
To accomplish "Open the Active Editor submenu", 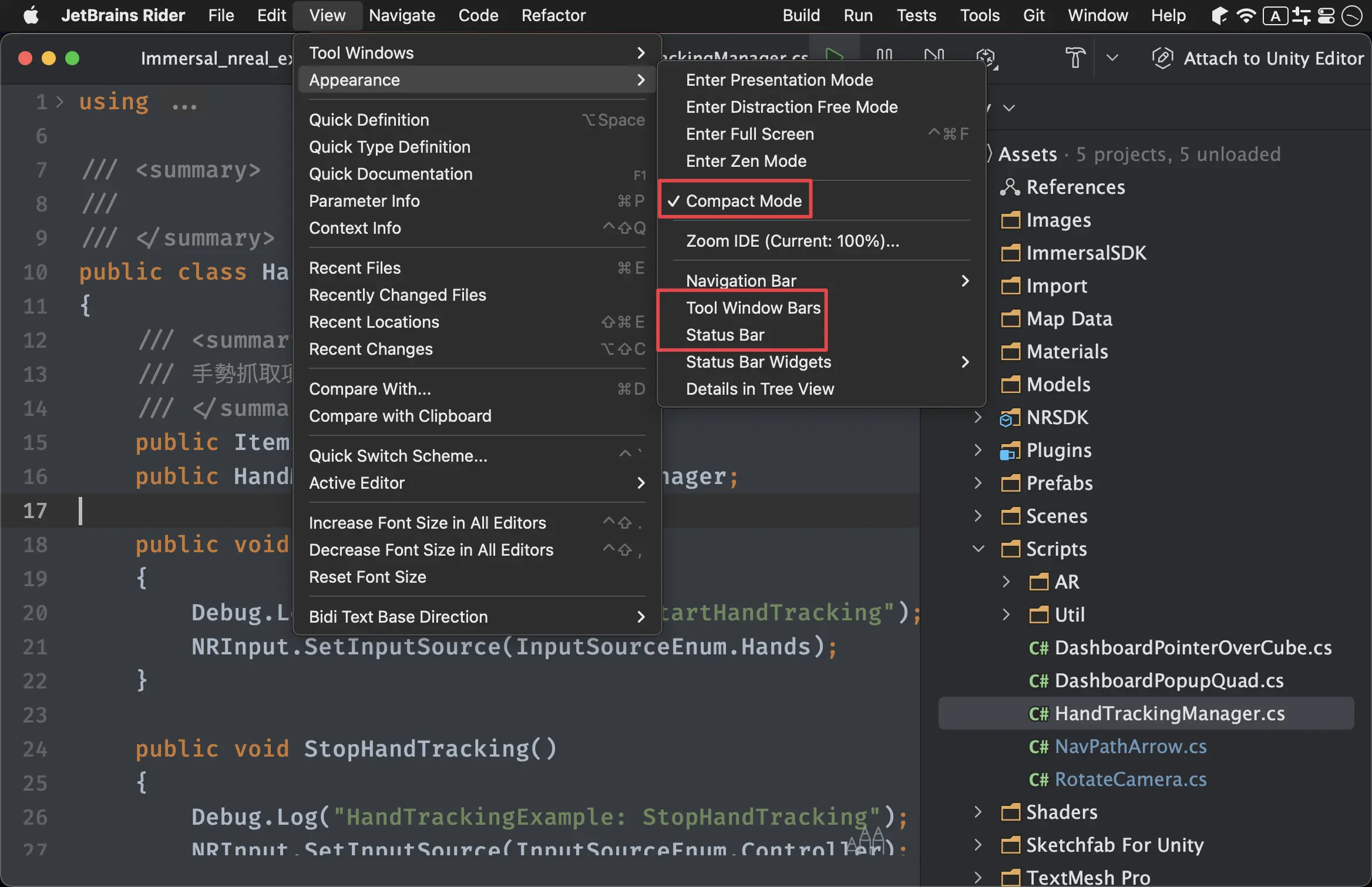I will click(x=477, y=483).
